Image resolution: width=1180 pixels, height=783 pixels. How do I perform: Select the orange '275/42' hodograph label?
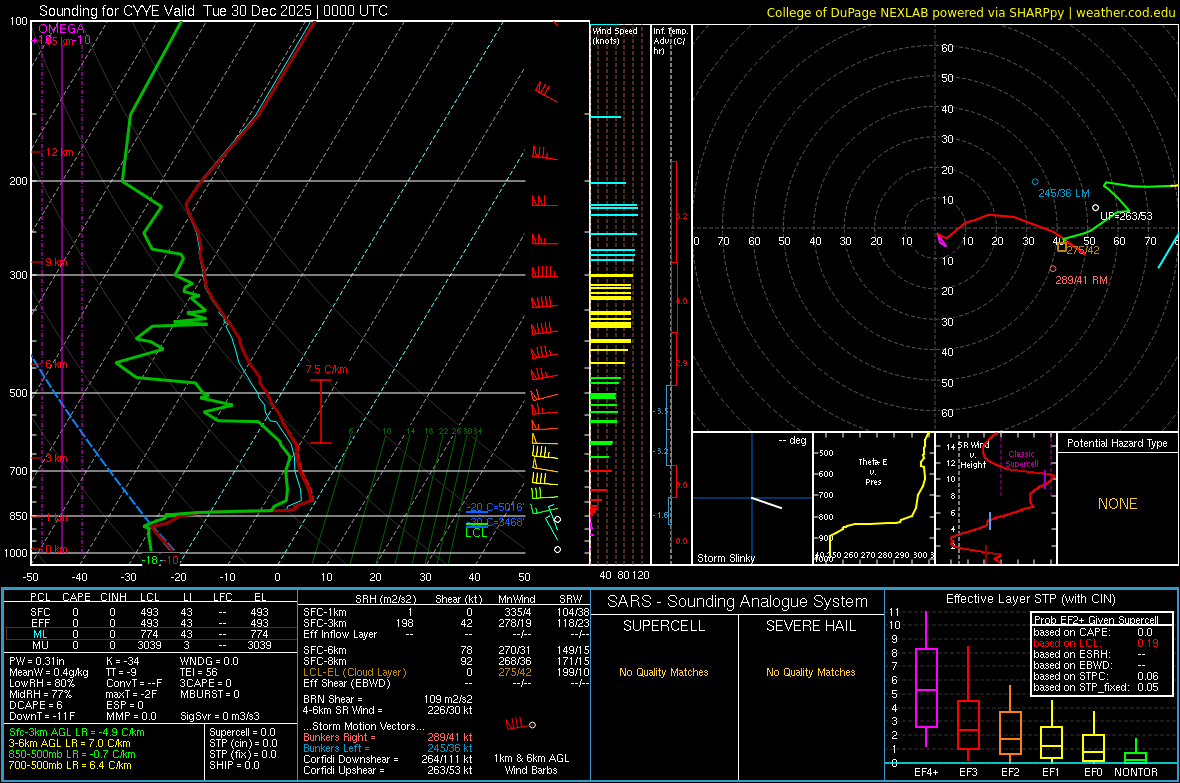[1083, 250]
